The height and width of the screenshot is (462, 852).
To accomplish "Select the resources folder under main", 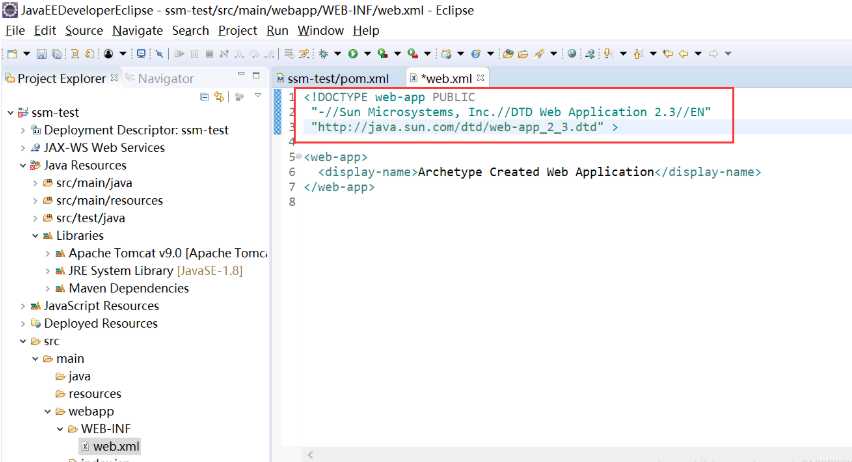I will pos(89,394).
